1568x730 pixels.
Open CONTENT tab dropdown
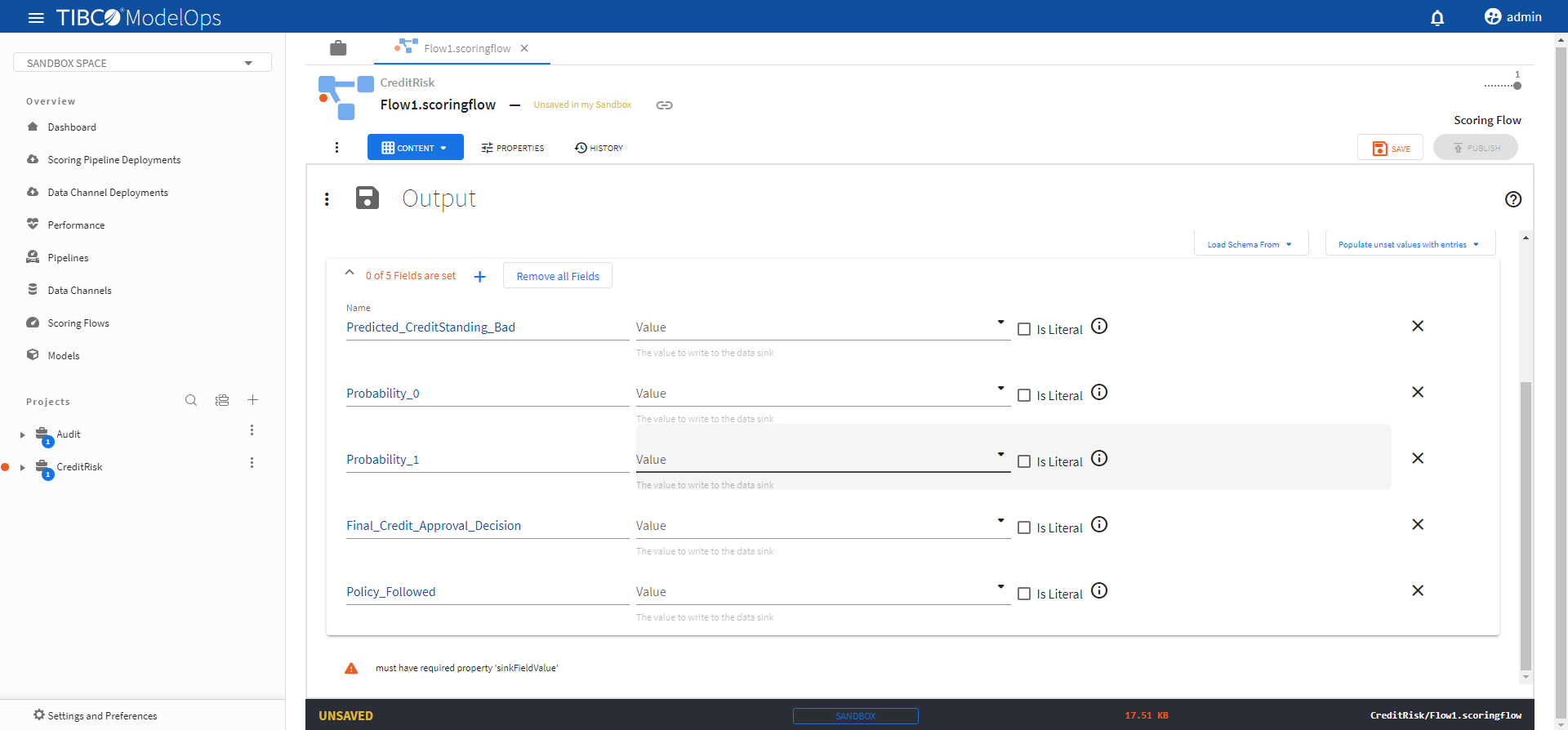tap(416, 148)
